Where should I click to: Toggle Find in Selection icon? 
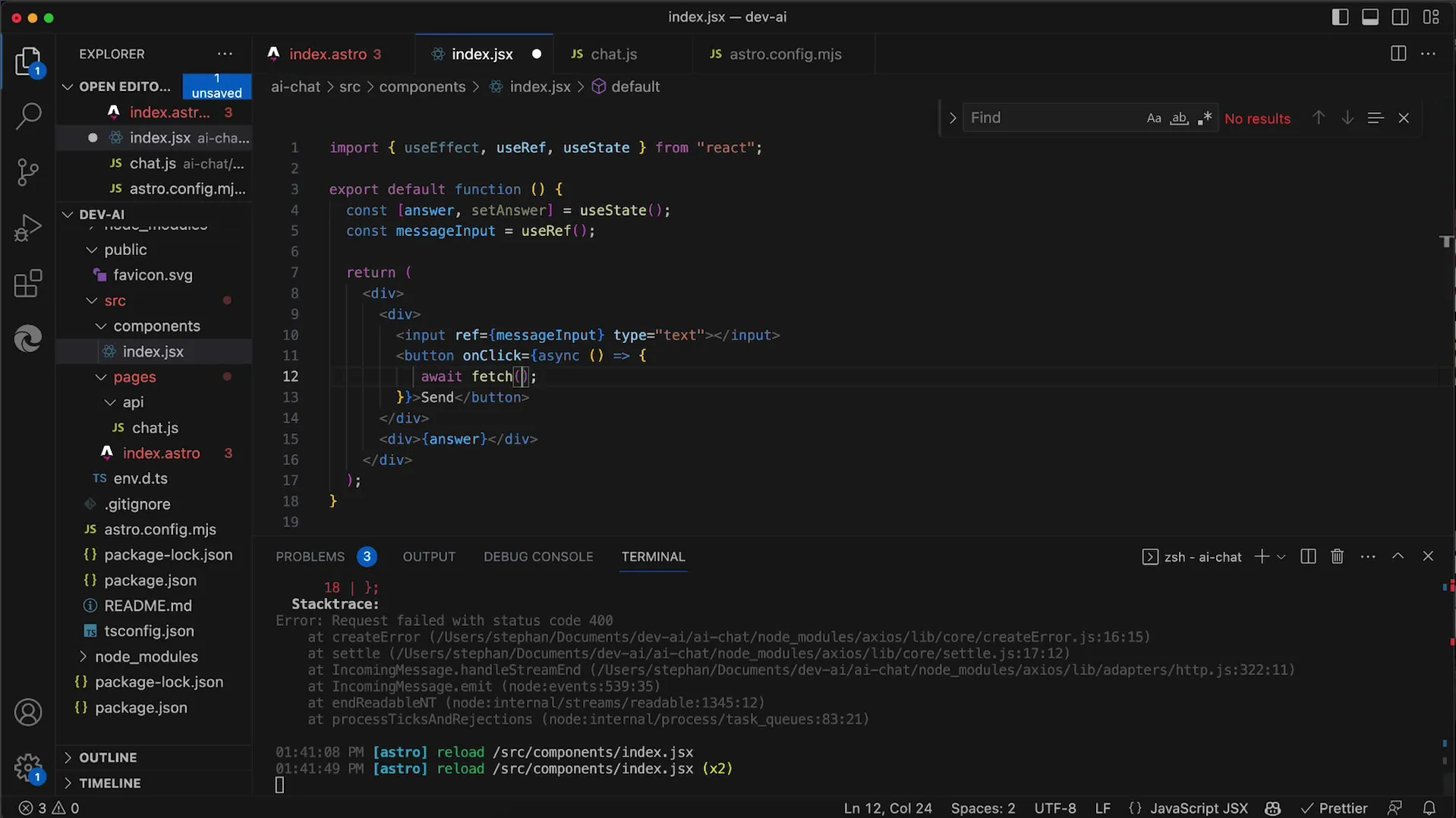click(1375, 118)
